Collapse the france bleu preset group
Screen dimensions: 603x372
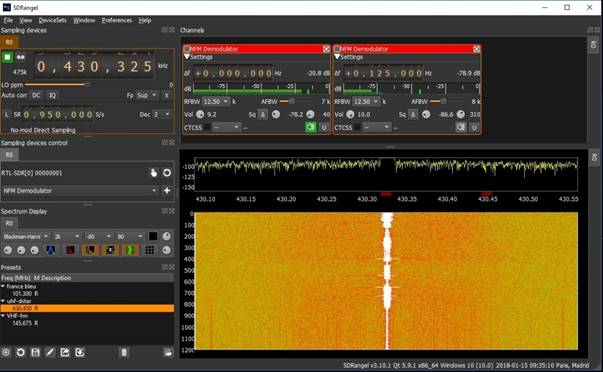tap(3, 286)
